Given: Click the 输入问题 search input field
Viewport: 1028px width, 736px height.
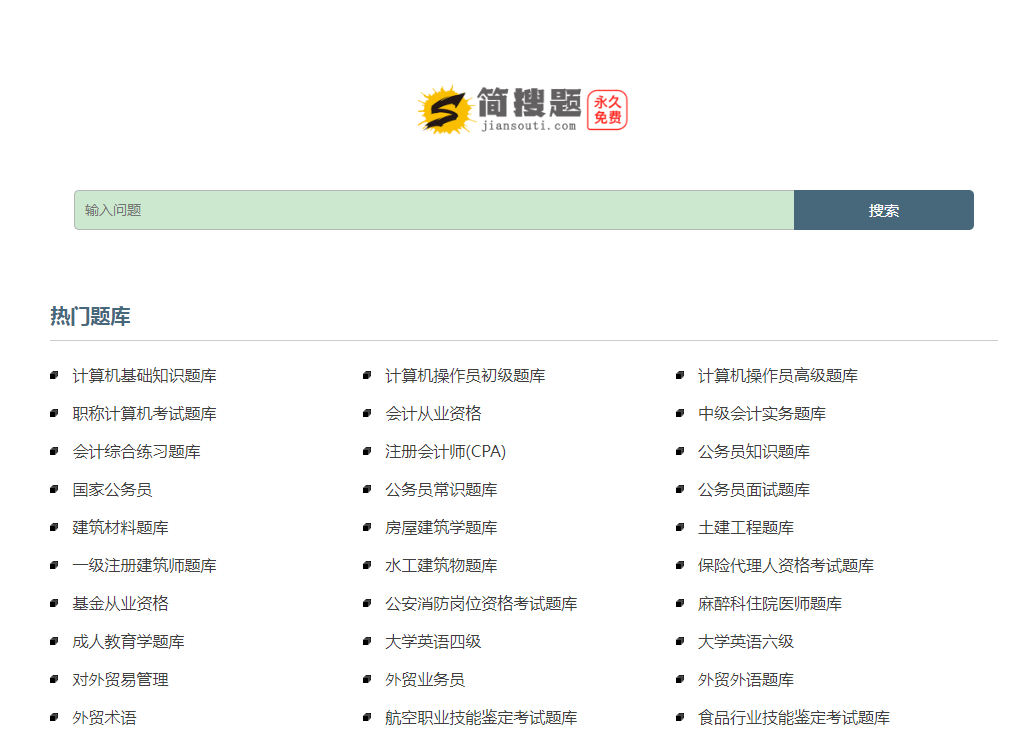Looking at the screenshot, I should [x=434, y=210].
